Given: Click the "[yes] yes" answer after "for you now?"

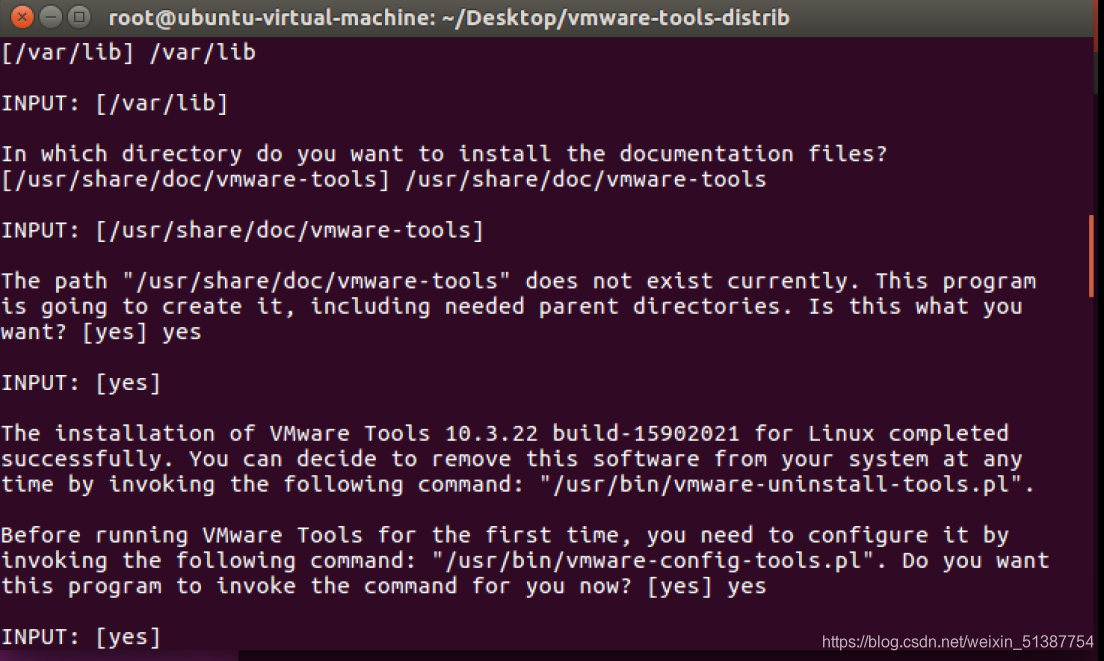Looking at the screenshot, I should click(707, 586).
